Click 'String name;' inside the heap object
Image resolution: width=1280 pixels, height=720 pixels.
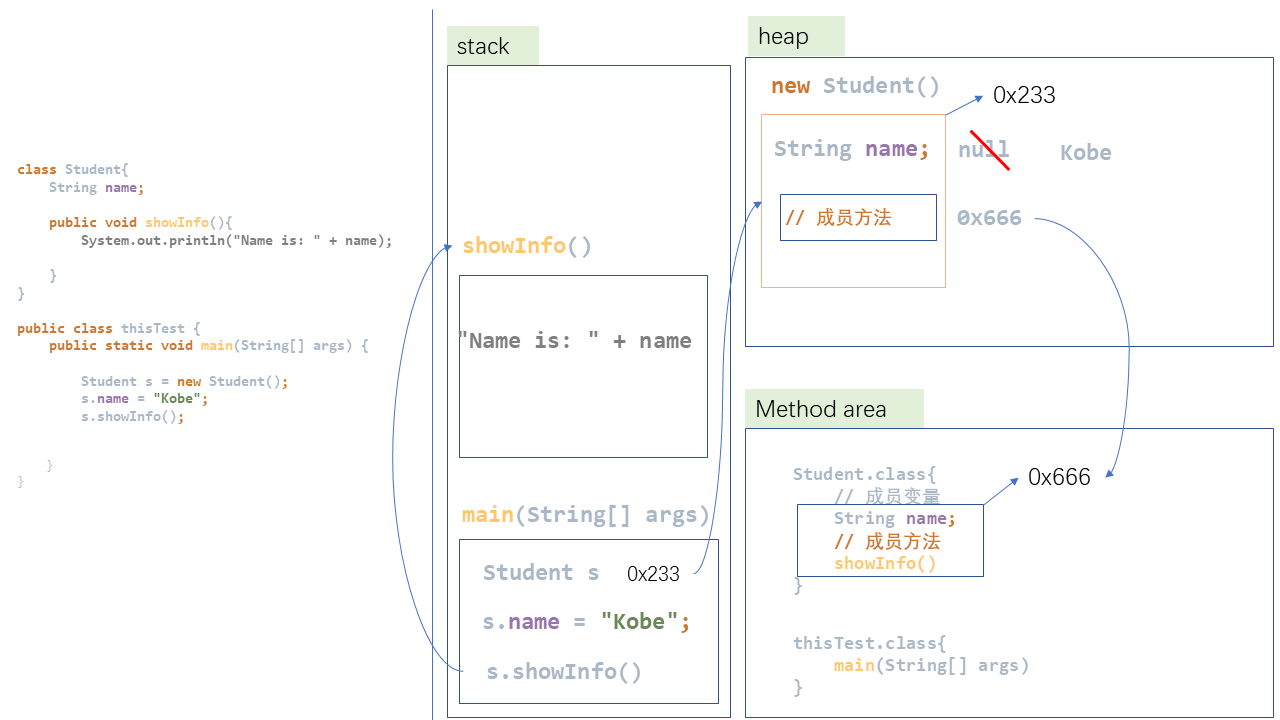pyautogui.click(x=851, y=149)
